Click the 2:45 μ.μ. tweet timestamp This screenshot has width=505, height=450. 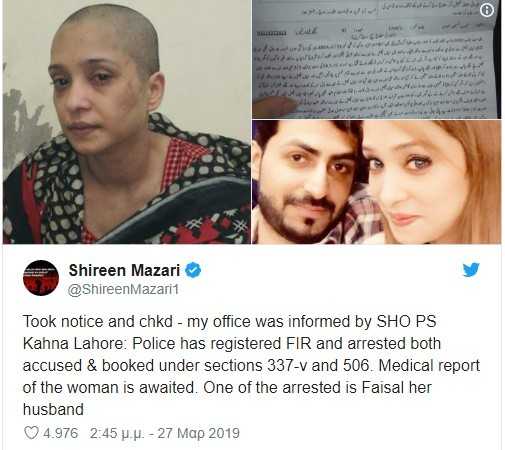117,433
